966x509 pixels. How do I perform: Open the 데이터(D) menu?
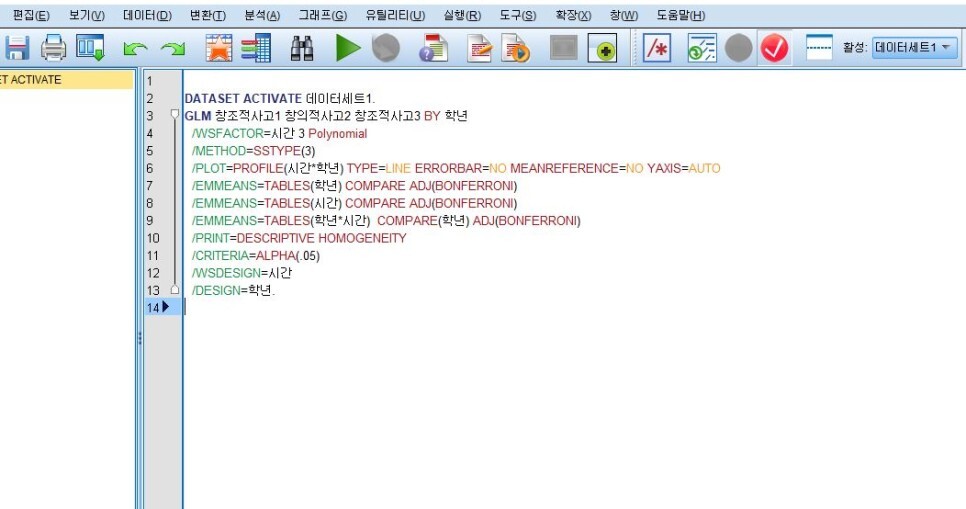coord(147,15)
